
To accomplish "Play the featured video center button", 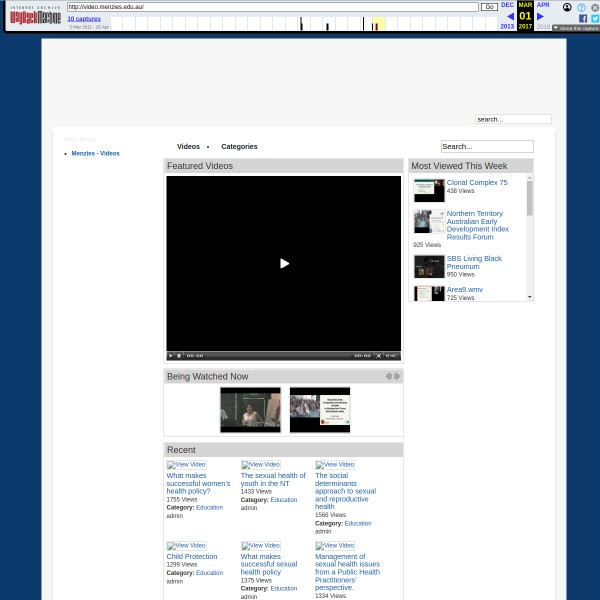I will pyautogui.click(x=284, y=263).
